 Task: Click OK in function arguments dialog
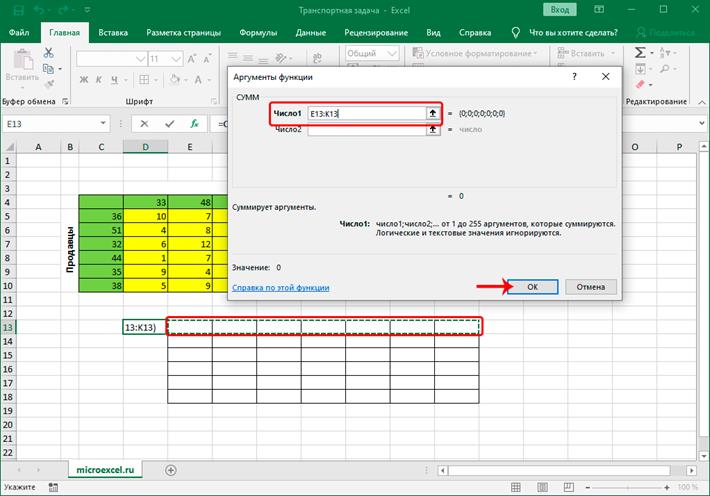point(532,287)
